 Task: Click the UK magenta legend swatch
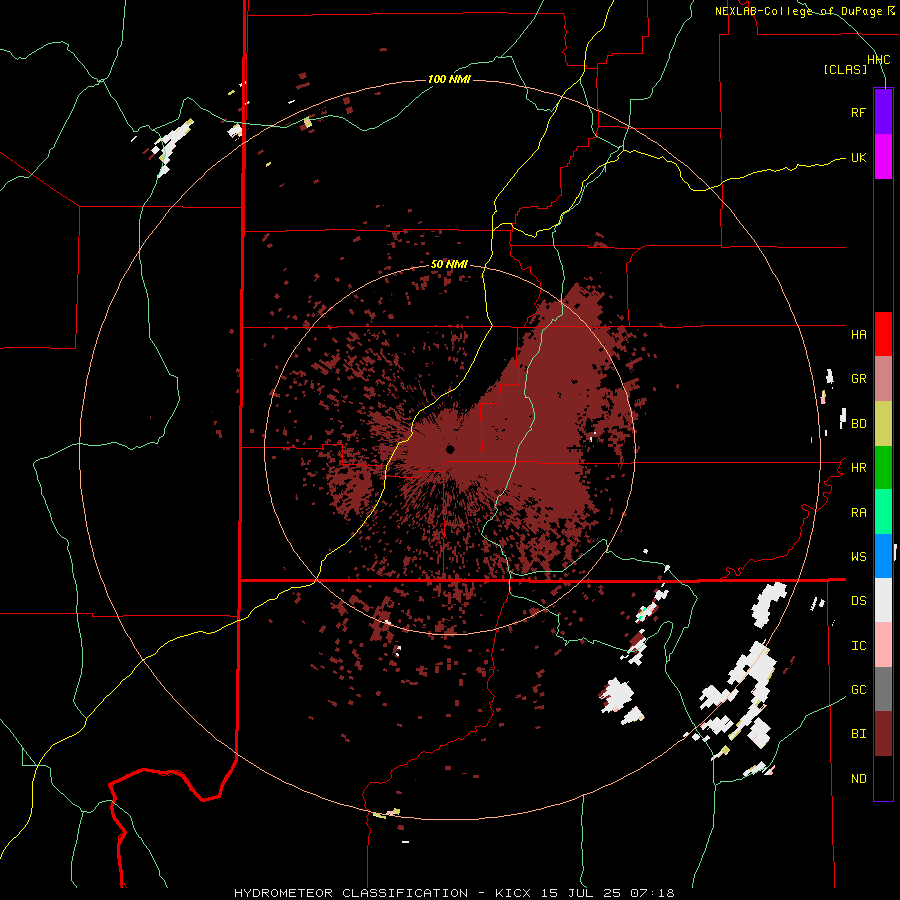pyautogui.click(x=883, y=157)
